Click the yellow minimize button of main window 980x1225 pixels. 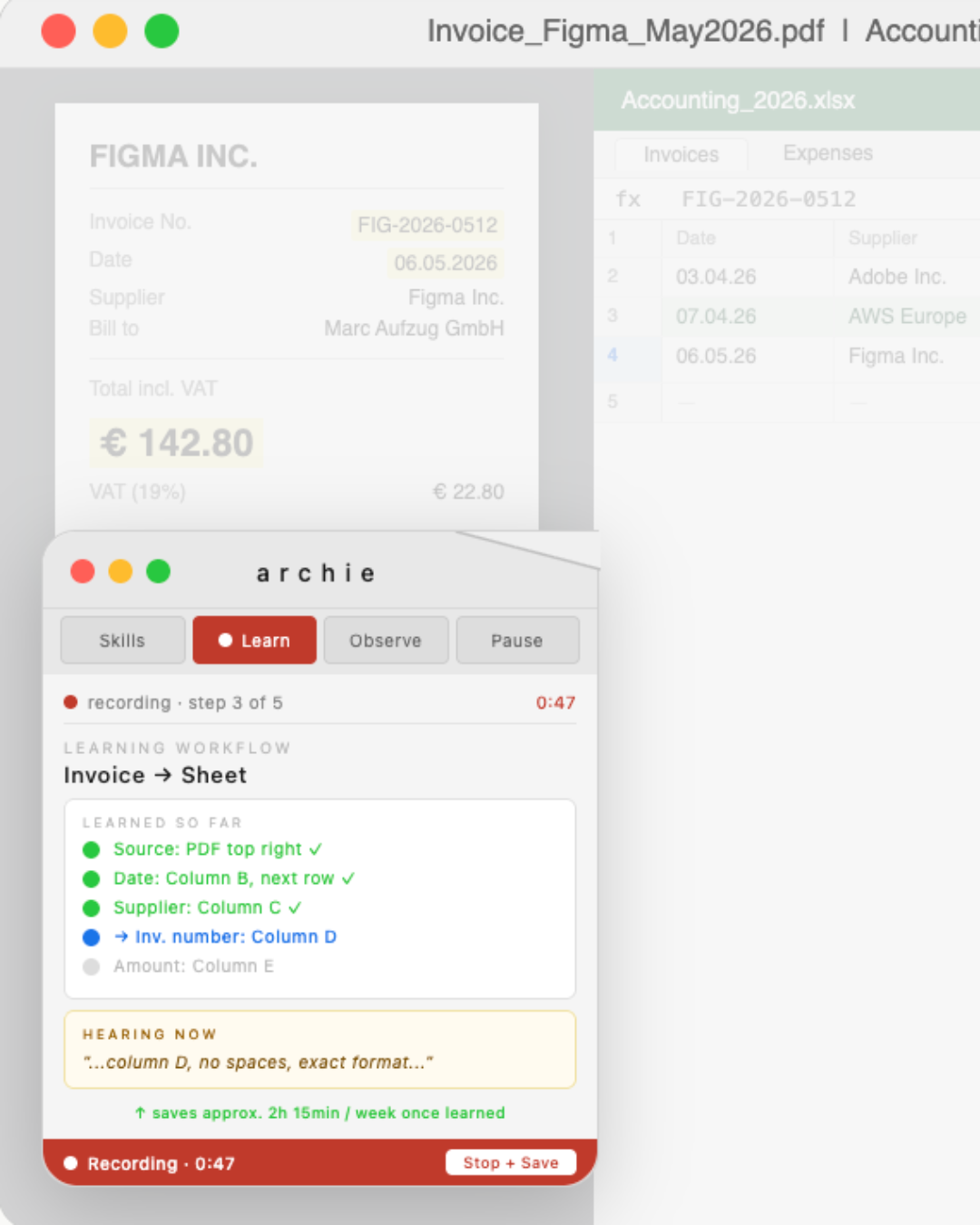(111, 31)
